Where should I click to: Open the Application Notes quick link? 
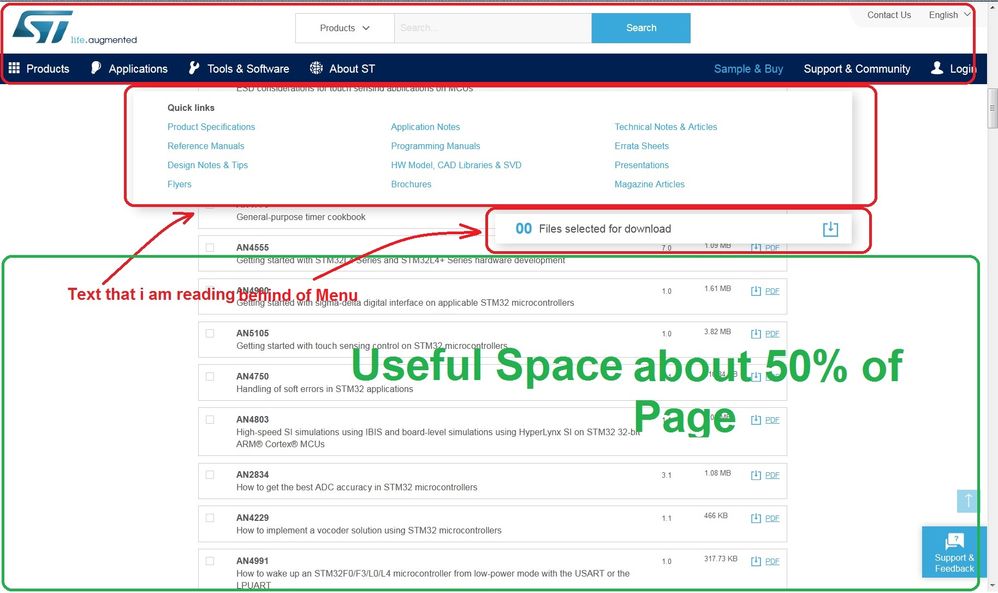point(425,127)
